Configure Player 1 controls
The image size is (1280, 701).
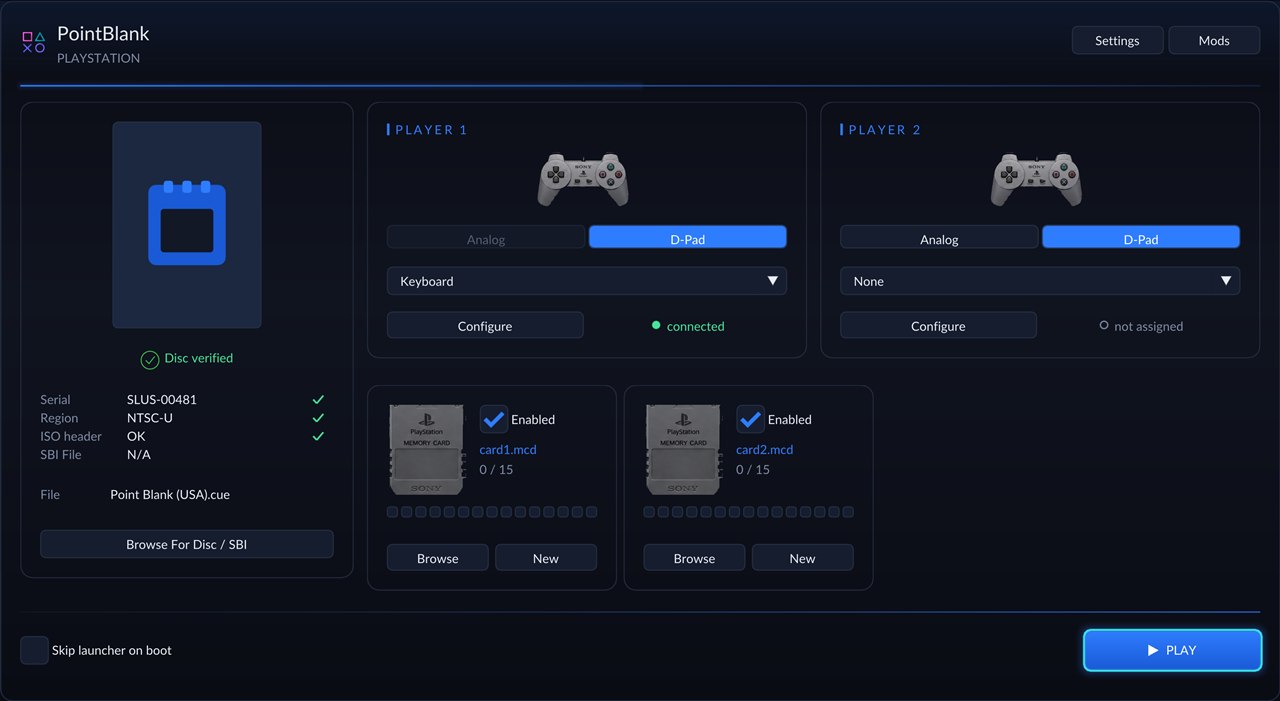point(485,326)
